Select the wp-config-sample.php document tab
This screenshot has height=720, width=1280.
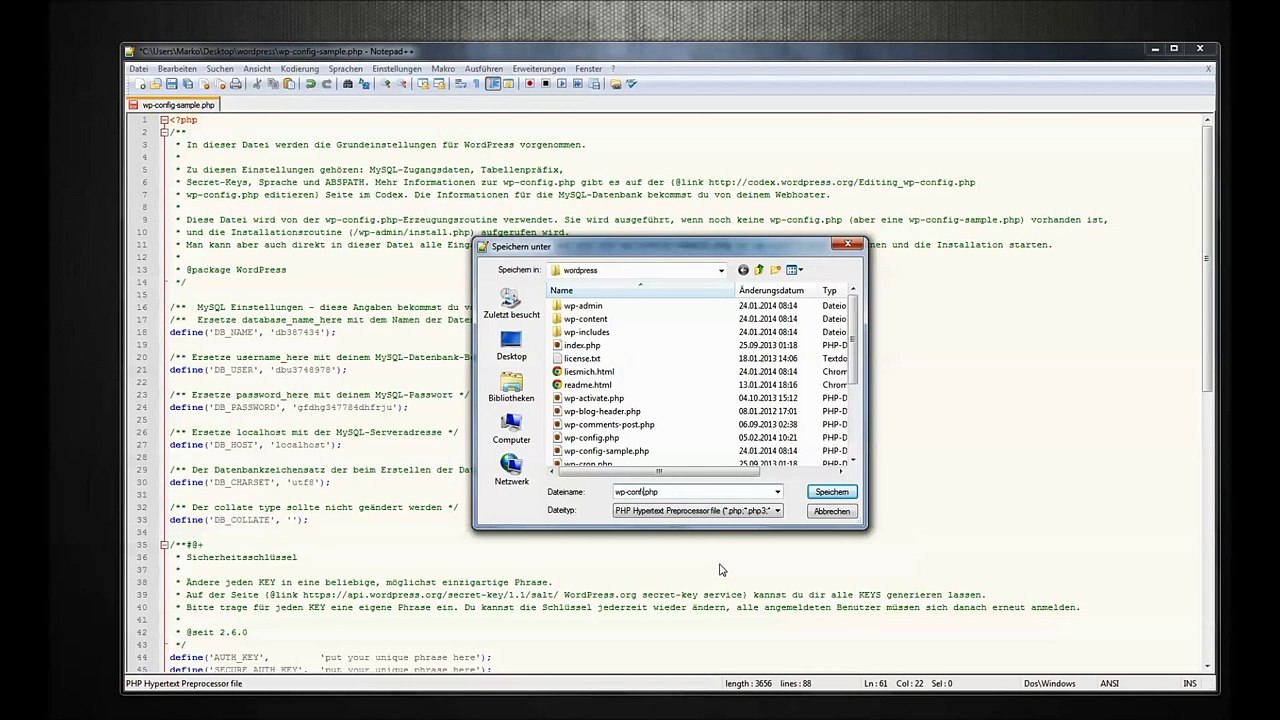(172, 105)
